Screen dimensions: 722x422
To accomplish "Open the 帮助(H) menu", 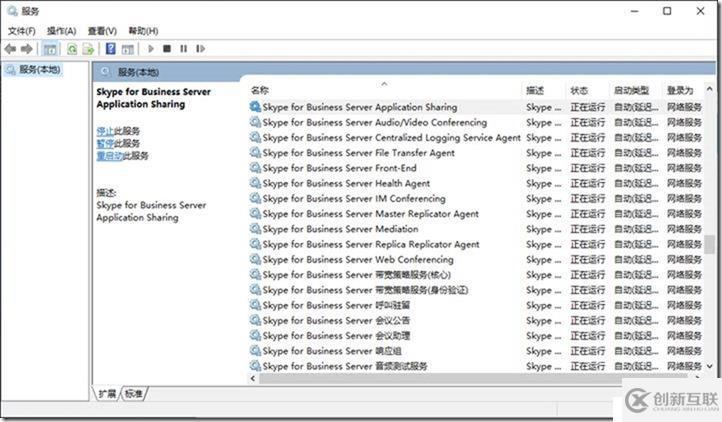I will click(143, 31).
